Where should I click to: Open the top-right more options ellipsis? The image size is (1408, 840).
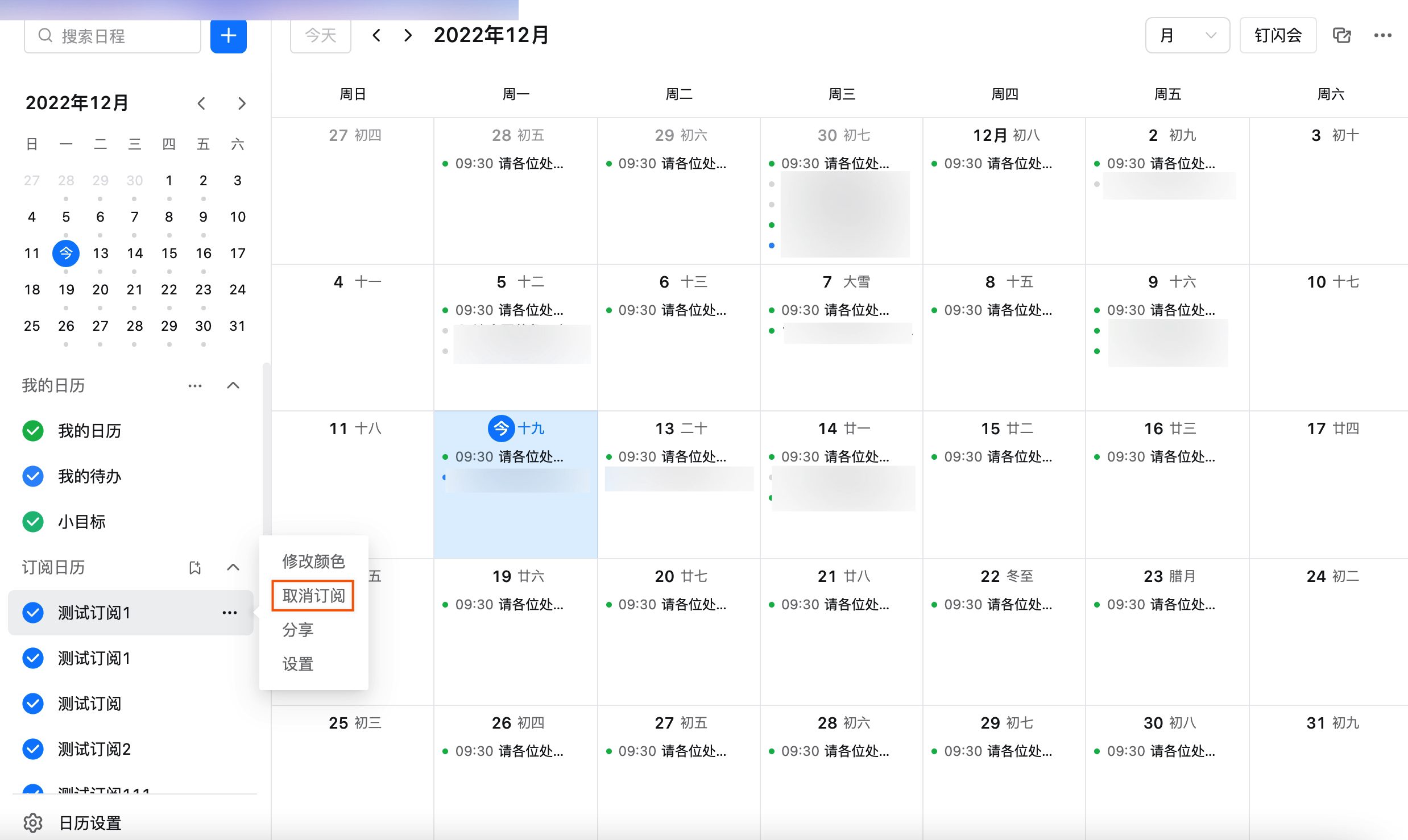(1382, 36)
